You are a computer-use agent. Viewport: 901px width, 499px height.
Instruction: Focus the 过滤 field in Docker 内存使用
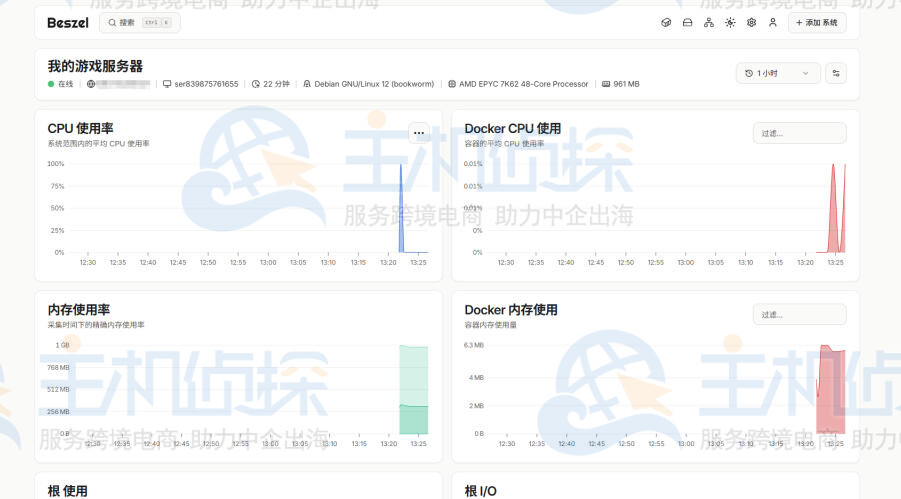pyautogui.click(x=799, y=314)
